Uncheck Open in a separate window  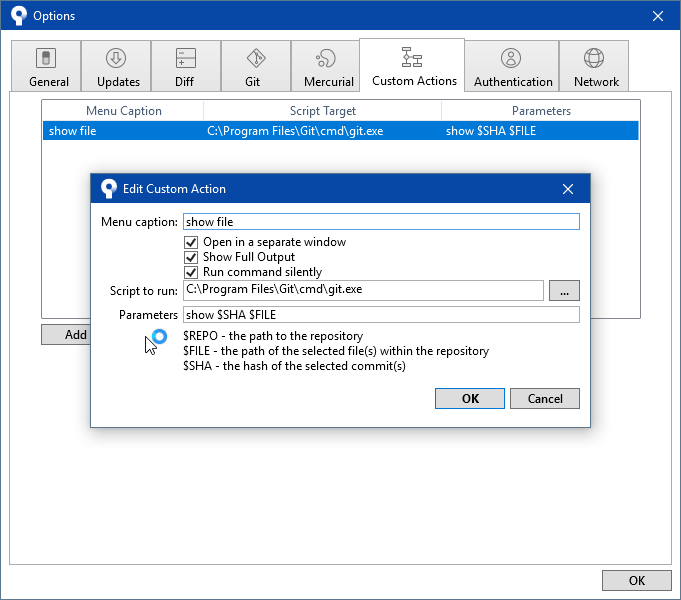191,242
